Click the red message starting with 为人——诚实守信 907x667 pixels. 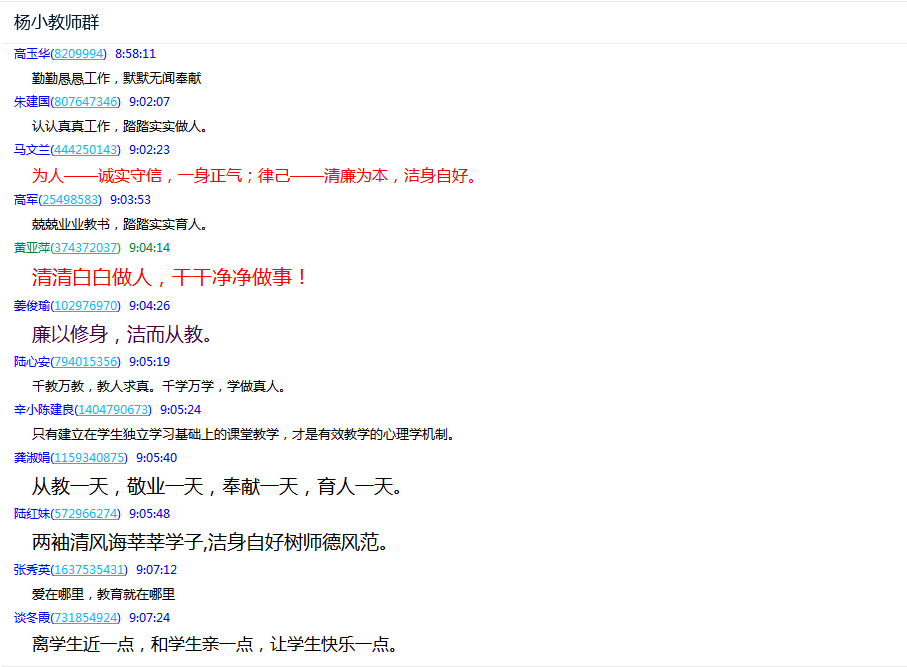pyautogui.click(x=255, y=176)
